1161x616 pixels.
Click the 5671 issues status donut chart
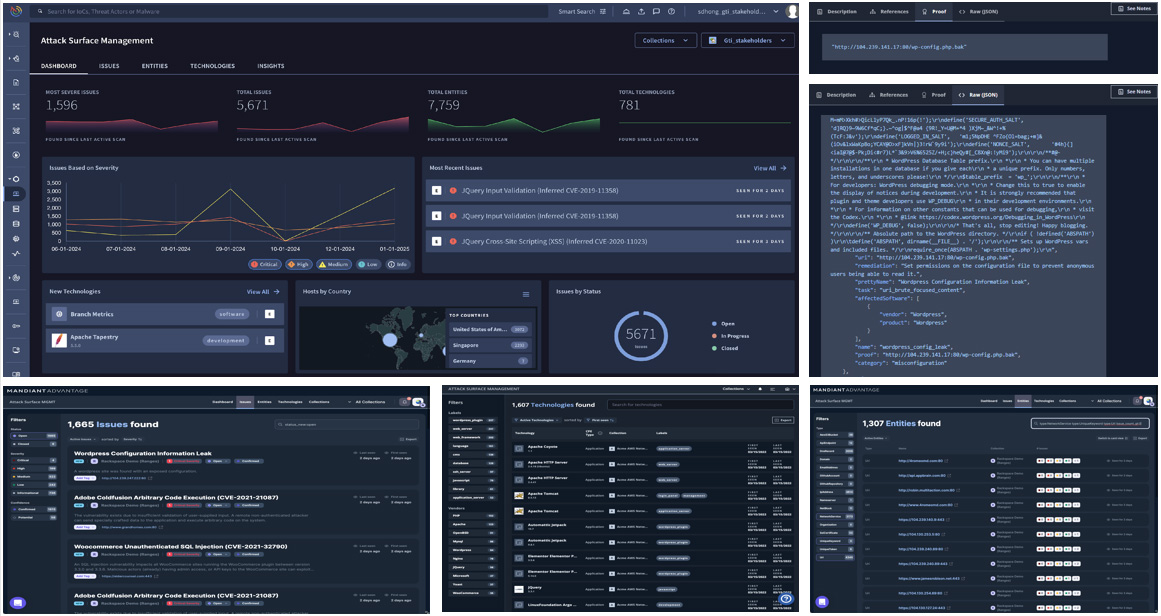[x=640, y=335]
